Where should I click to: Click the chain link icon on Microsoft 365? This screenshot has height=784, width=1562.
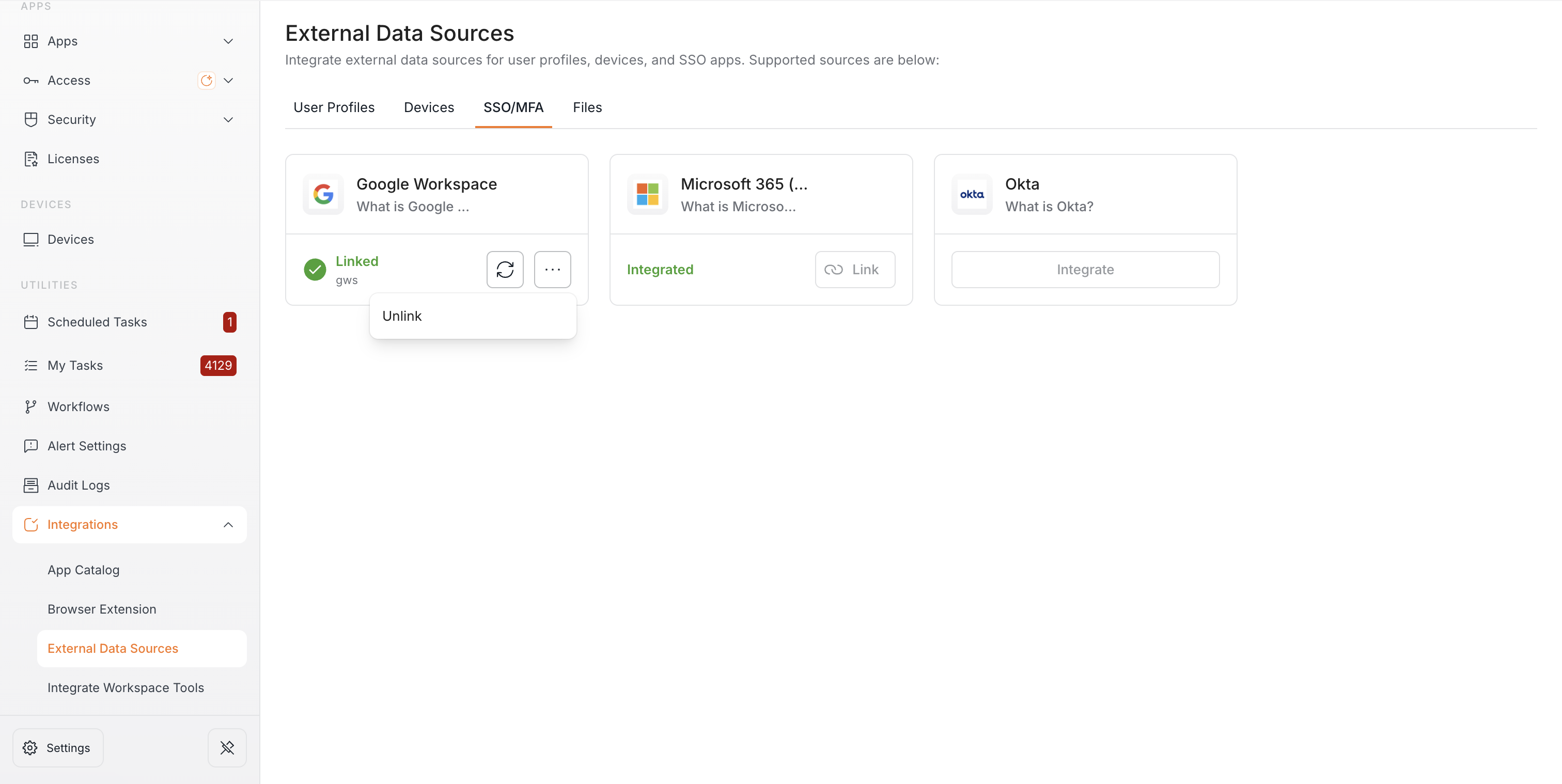click(x=834, y=269)
